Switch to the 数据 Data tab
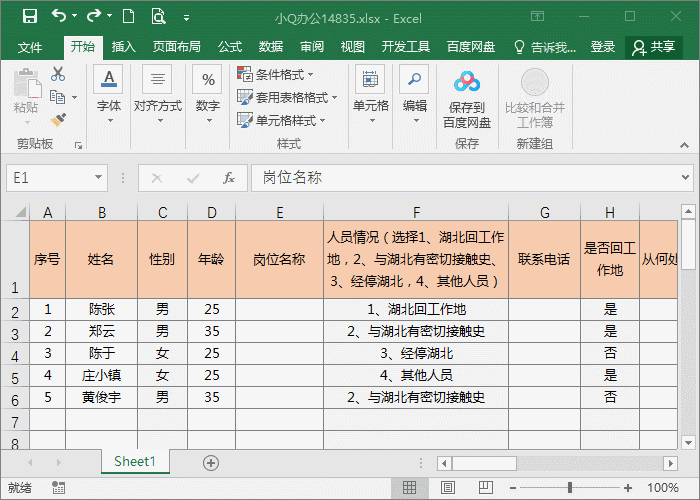The width and height of the screenshot is (700, 500). [x=271, y=47]
